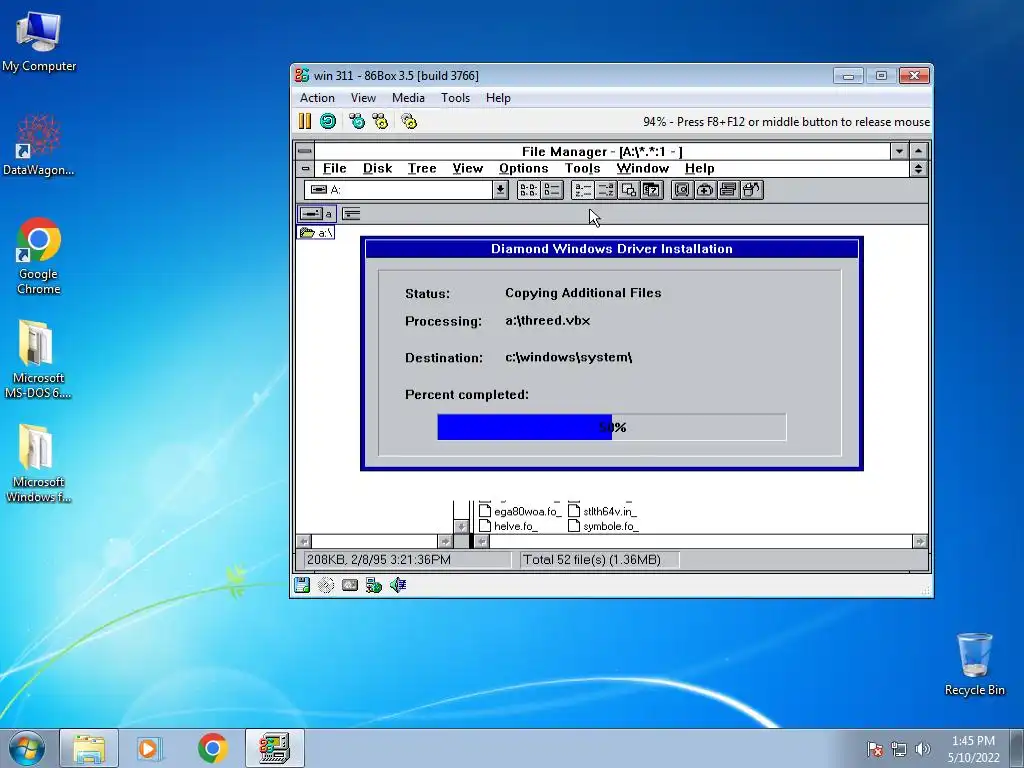Click the Windows Start button
The height and width of the screenshot is (768, 1024).
pyautogui.click(x=27, y=748)
